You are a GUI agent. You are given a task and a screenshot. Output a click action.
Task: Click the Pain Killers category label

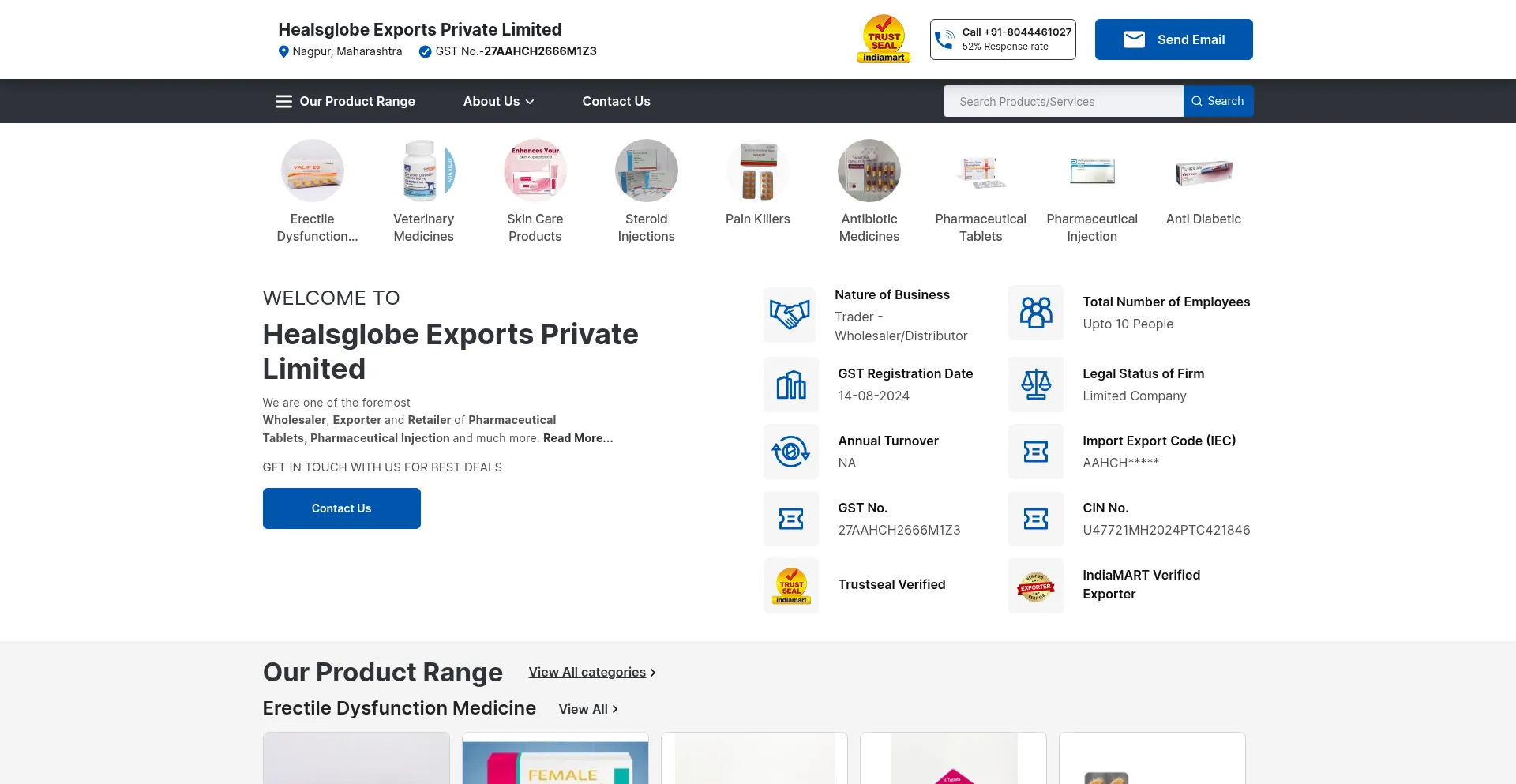click(x=758, y=219)
